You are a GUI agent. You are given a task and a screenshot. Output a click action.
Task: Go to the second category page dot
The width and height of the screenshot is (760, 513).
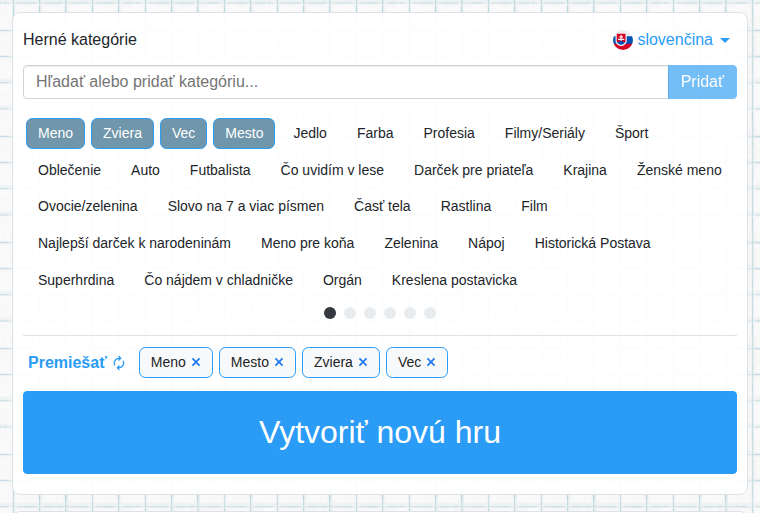click(x=350, y=313)
